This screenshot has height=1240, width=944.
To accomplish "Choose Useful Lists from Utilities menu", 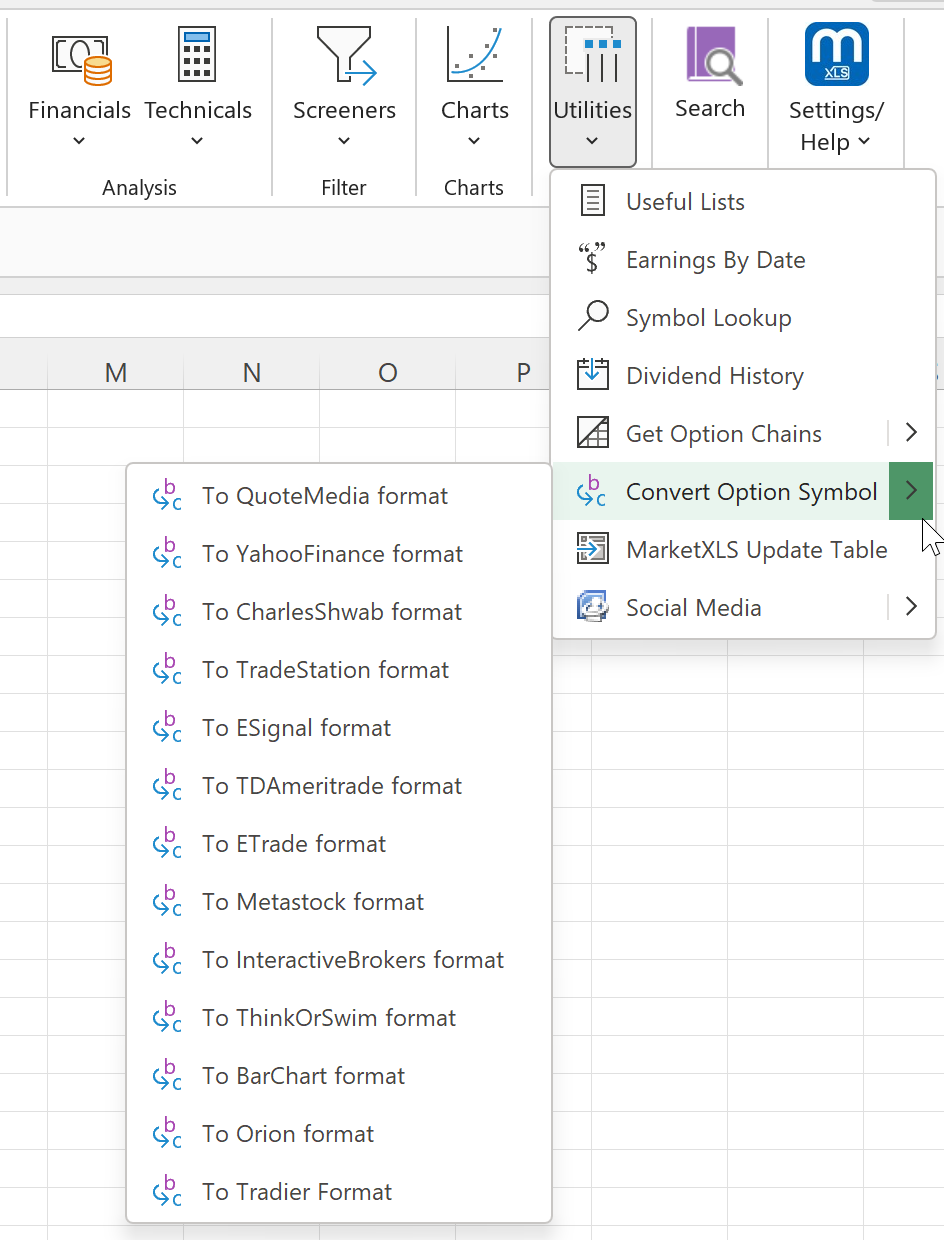I will [x=744, y=201].
